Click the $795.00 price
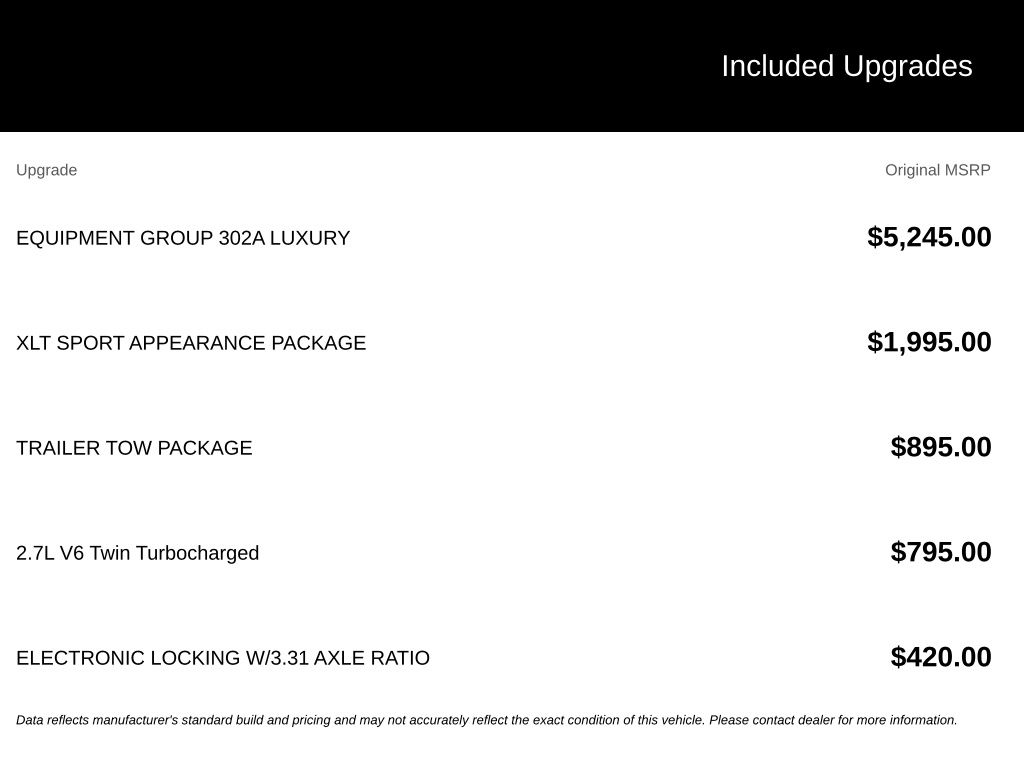The width and height of the screenshot is (1024, 768). point(940,552)
